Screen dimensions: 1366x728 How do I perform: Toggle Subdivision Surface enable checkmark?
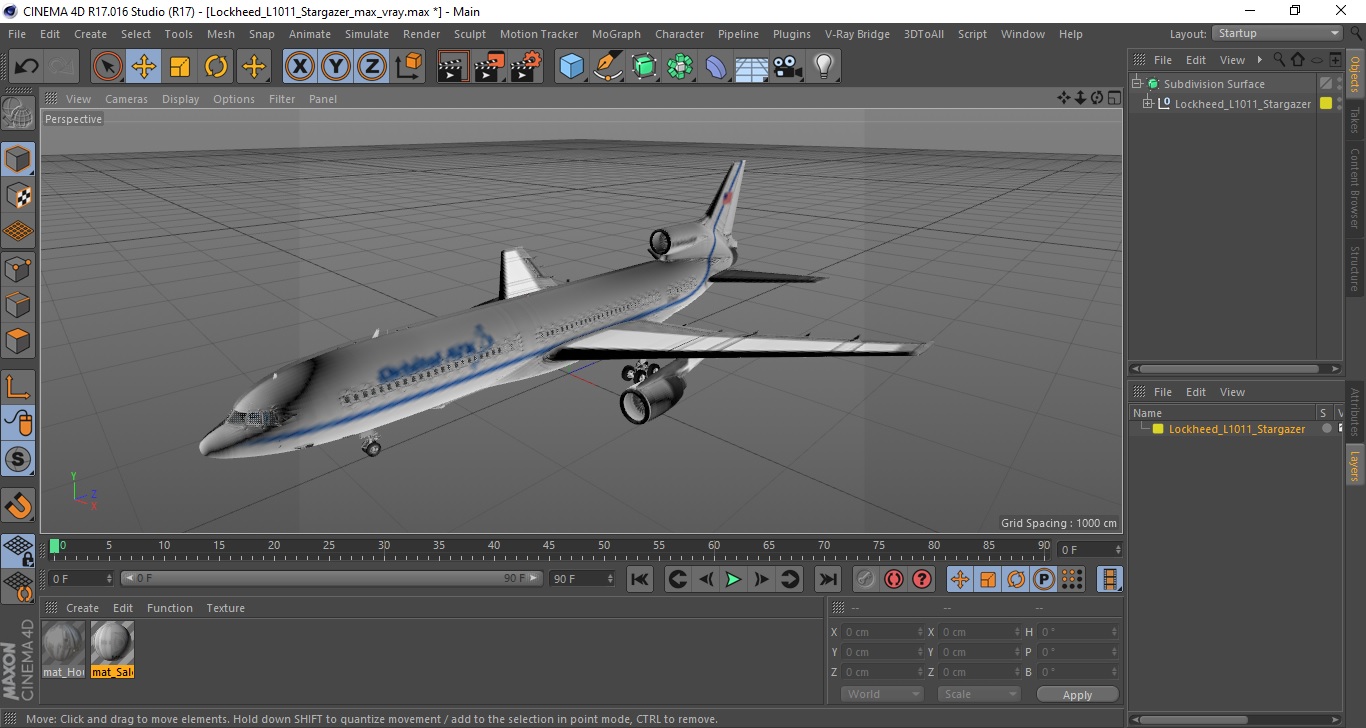pos(1326,84)
